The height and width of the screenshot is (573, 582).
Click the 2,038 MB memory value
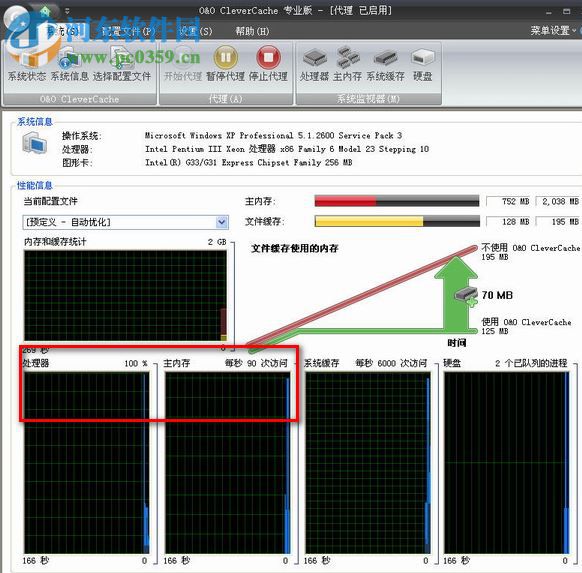pyautogui.click(x=558, y=202)
